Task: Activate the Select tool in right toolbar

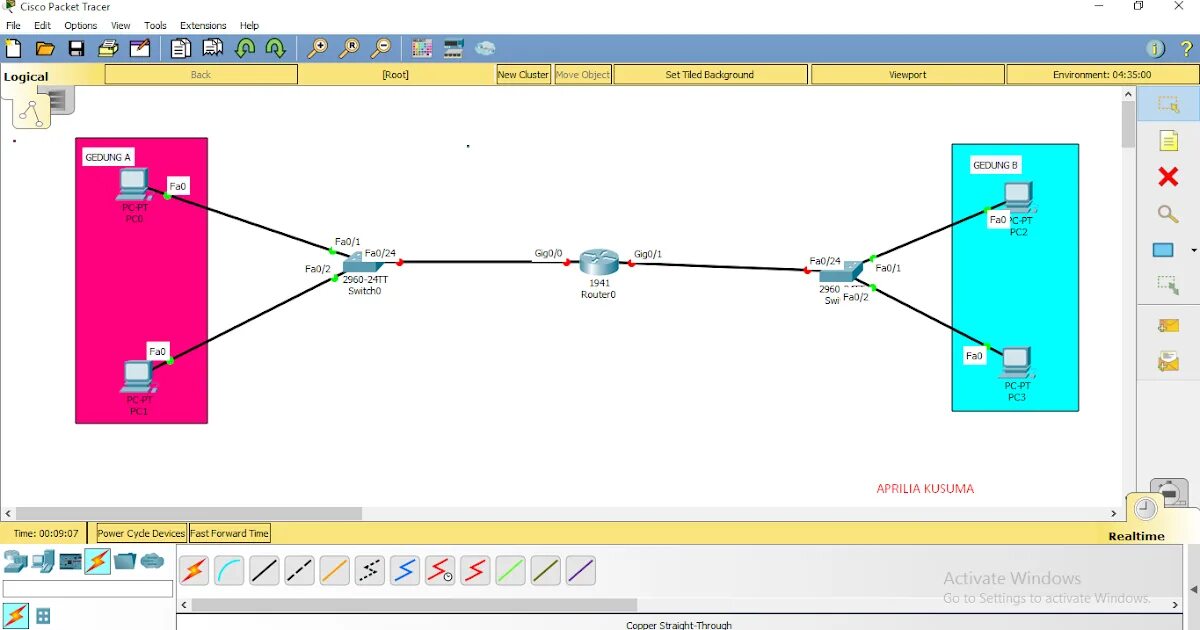Action: [1168, 104]
